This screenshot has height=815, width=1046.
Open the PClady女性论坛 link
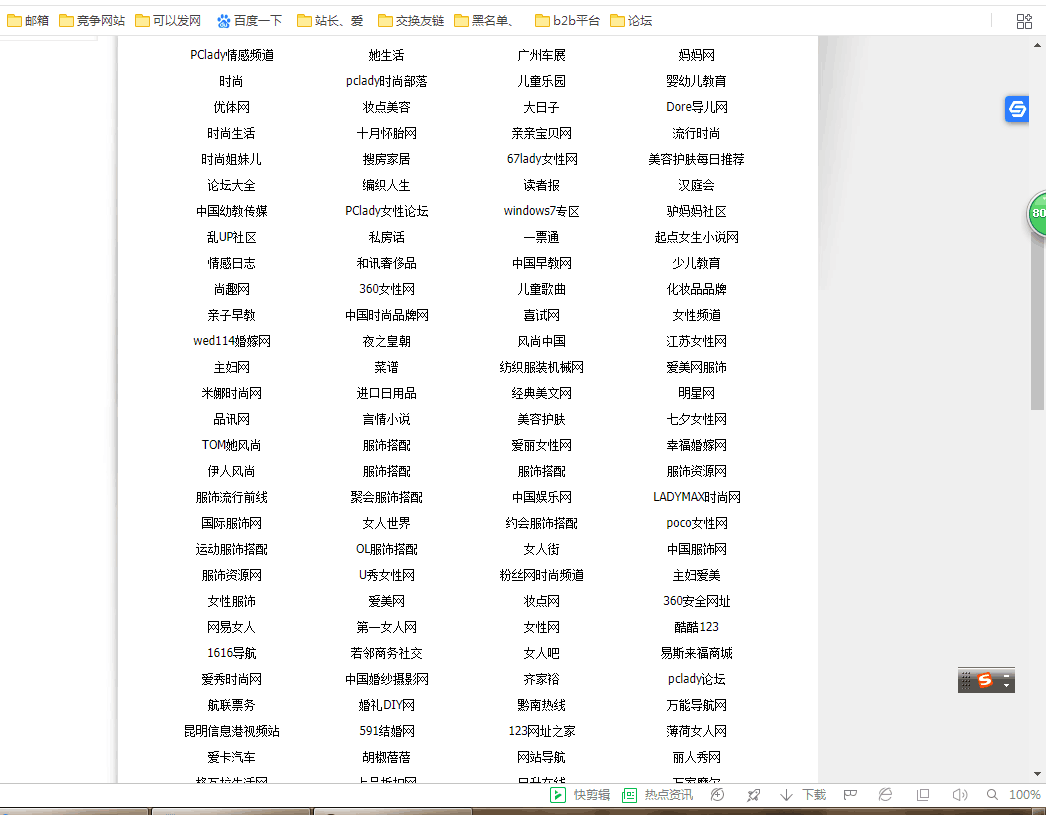(x=386, y=211)
